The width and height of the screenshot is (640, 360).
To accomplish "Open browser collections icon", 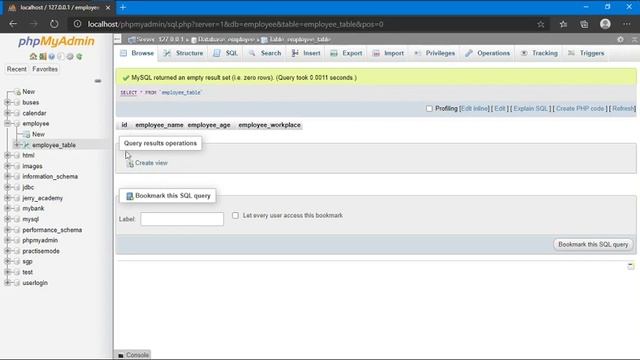I will coord(584,24).
